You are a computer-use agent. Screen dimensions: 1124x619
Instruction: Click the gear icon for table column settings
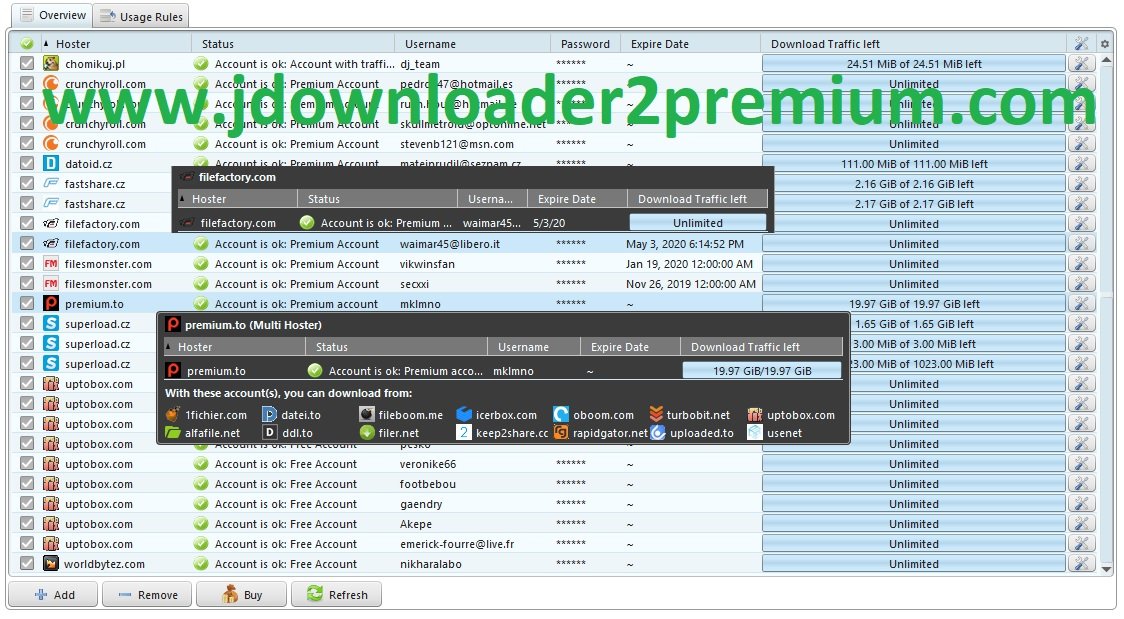click(x=1105, y=44)
